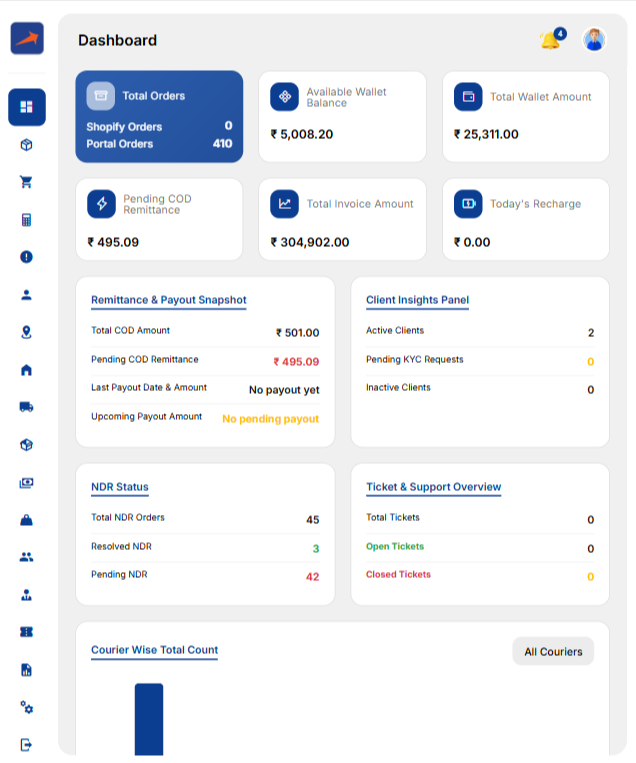Open the filled cube sidebar icon

(x=26, y=445)
